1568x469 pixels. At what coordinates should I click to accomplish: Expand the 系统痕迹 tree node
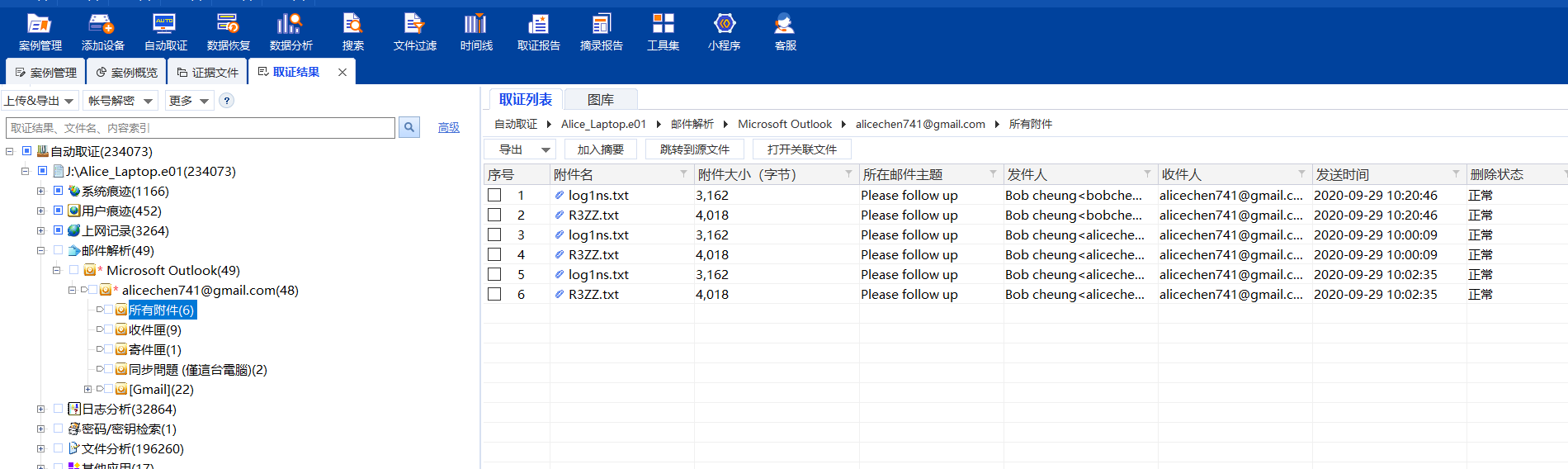pos(40,191)
